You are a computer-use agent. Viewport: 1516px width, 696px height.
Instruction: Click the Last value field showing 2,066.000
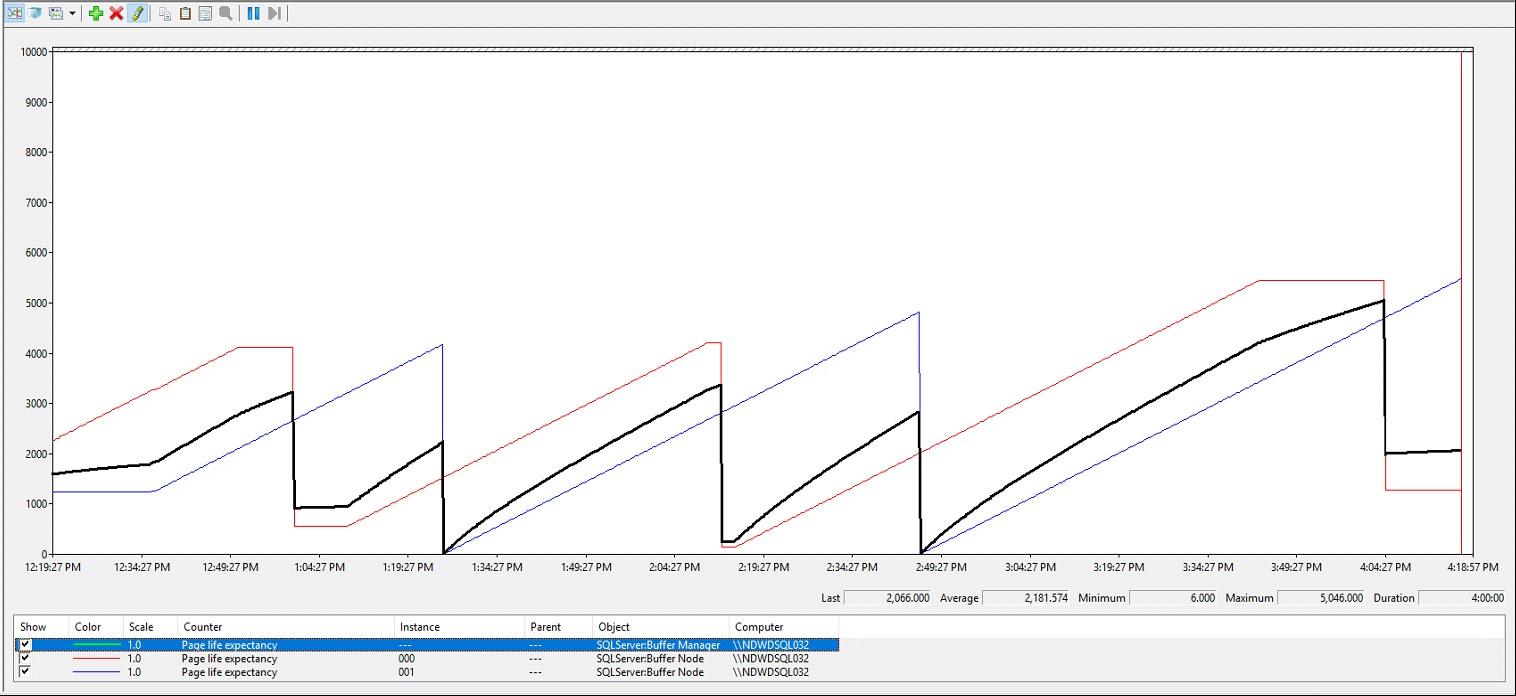[888, 598]
